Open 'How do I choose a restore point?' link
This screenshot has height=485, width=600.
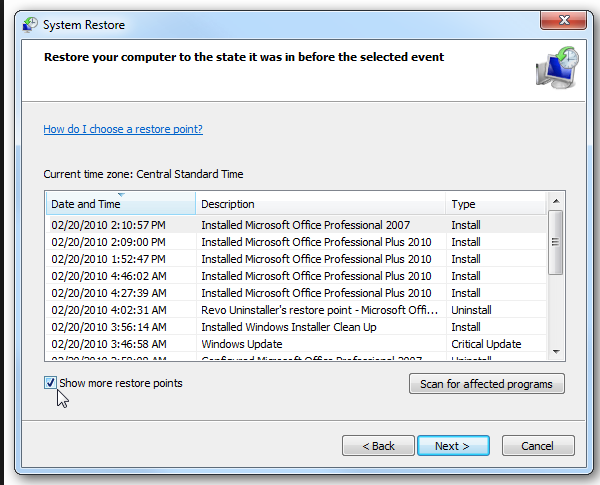pos(123,129)
